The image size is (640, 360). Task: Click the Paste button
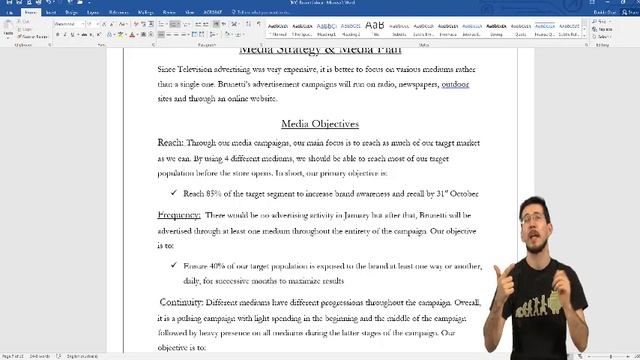coord(8,30)
